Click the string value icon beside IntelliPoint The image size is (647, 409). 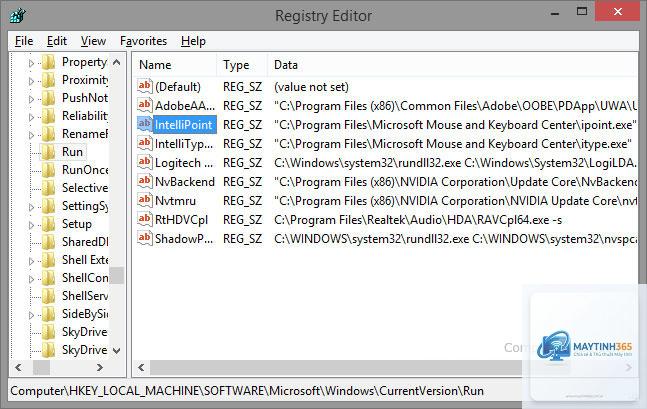tap(144, 124)
